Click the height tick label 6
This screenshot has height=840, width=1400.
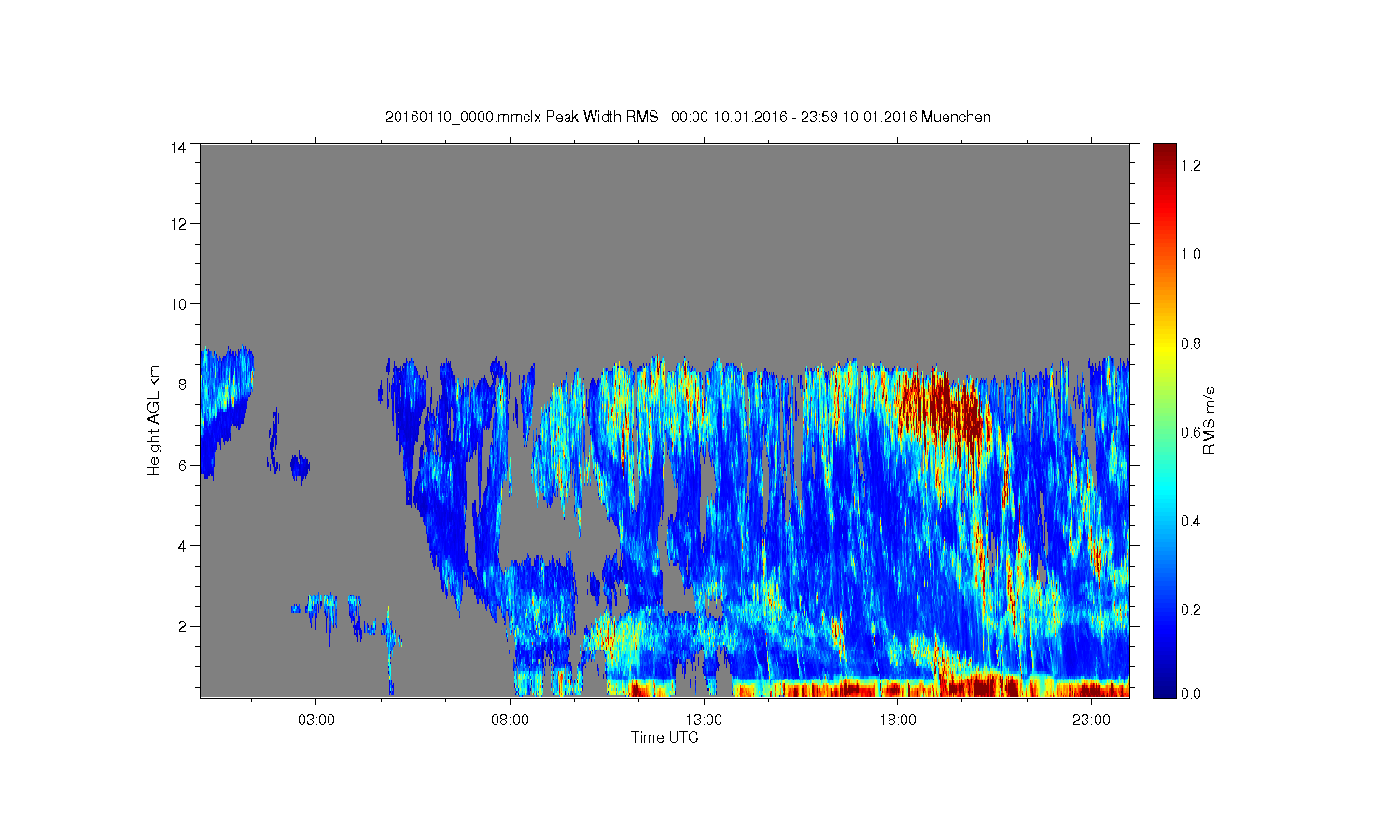(x=182, y=466)
